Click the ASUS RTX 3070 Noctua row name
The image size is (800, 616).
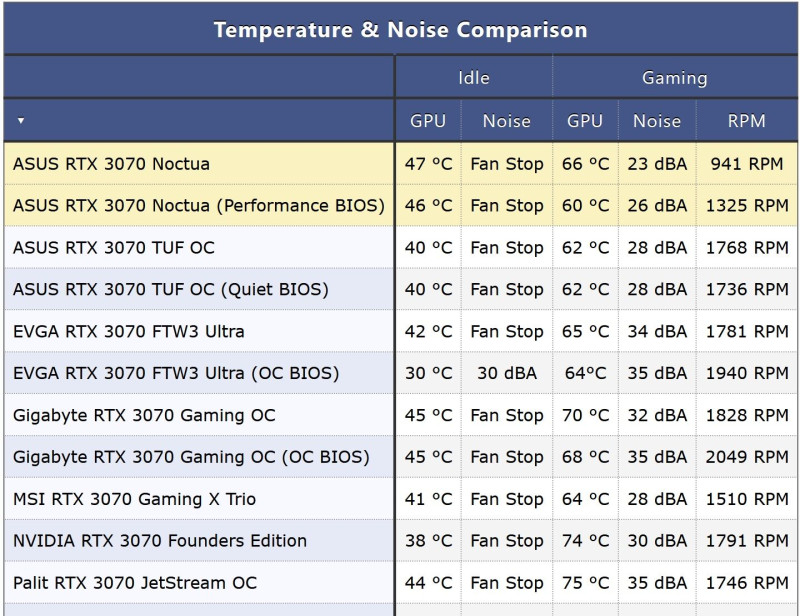pyautogui.click(x=111, y=164)
